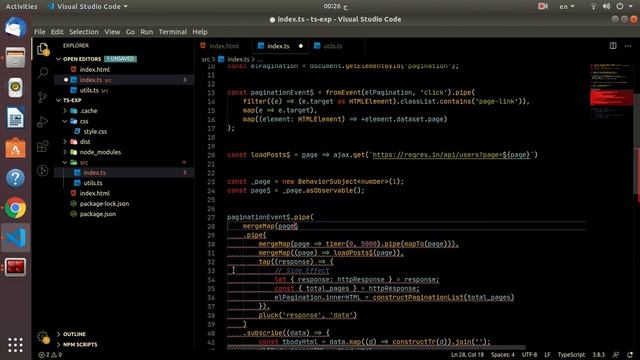Change language mode TypeScript
The height and width of the screenshot is (360, 640).
coord(571,355)
